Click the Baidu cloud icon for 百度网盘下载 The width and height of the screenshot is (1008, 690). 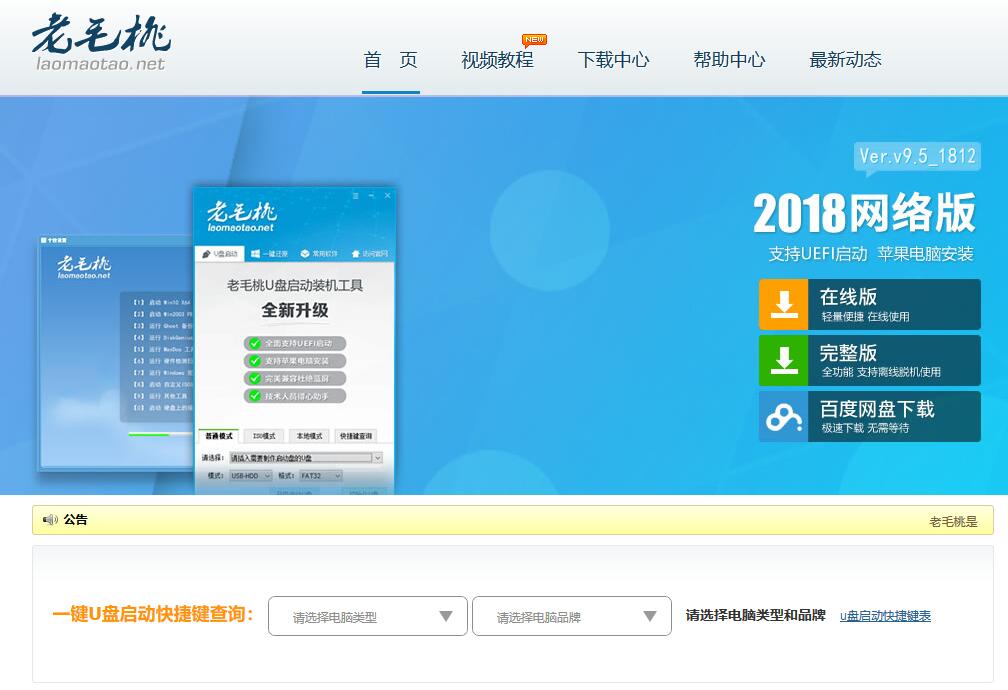[x=783, y=417]
